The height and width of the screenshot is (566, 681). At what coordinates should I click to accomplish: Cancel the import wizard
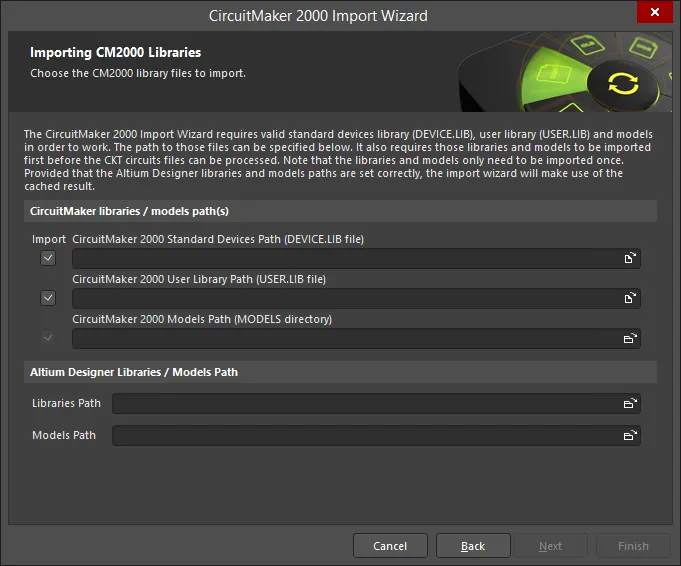click(x=390, y=546)
